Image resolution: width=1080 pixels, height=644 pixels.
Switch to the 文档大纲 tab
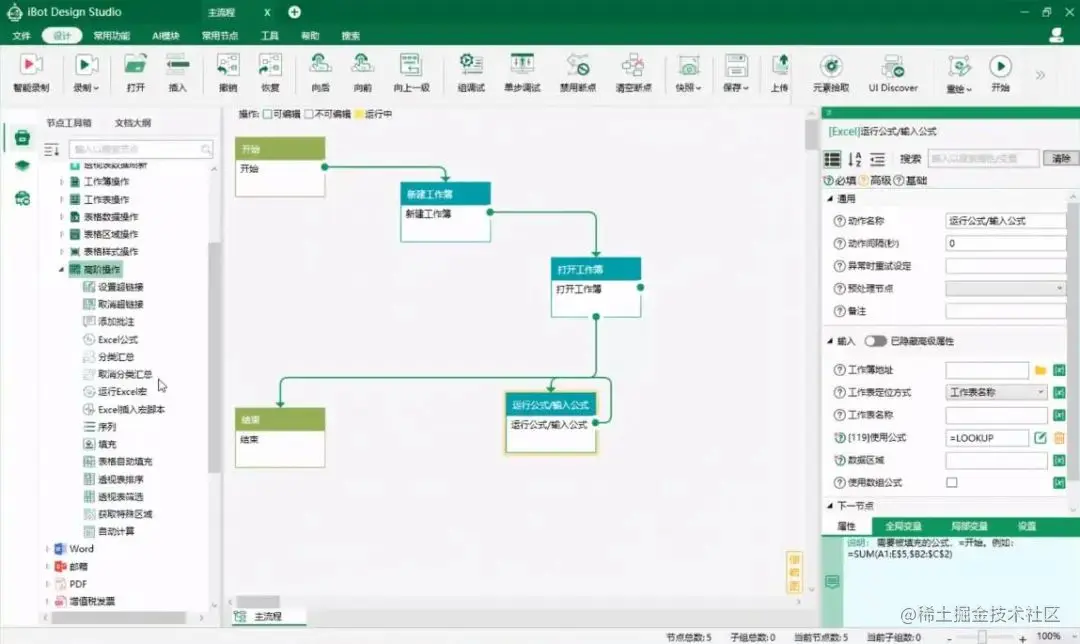point(133,123)
